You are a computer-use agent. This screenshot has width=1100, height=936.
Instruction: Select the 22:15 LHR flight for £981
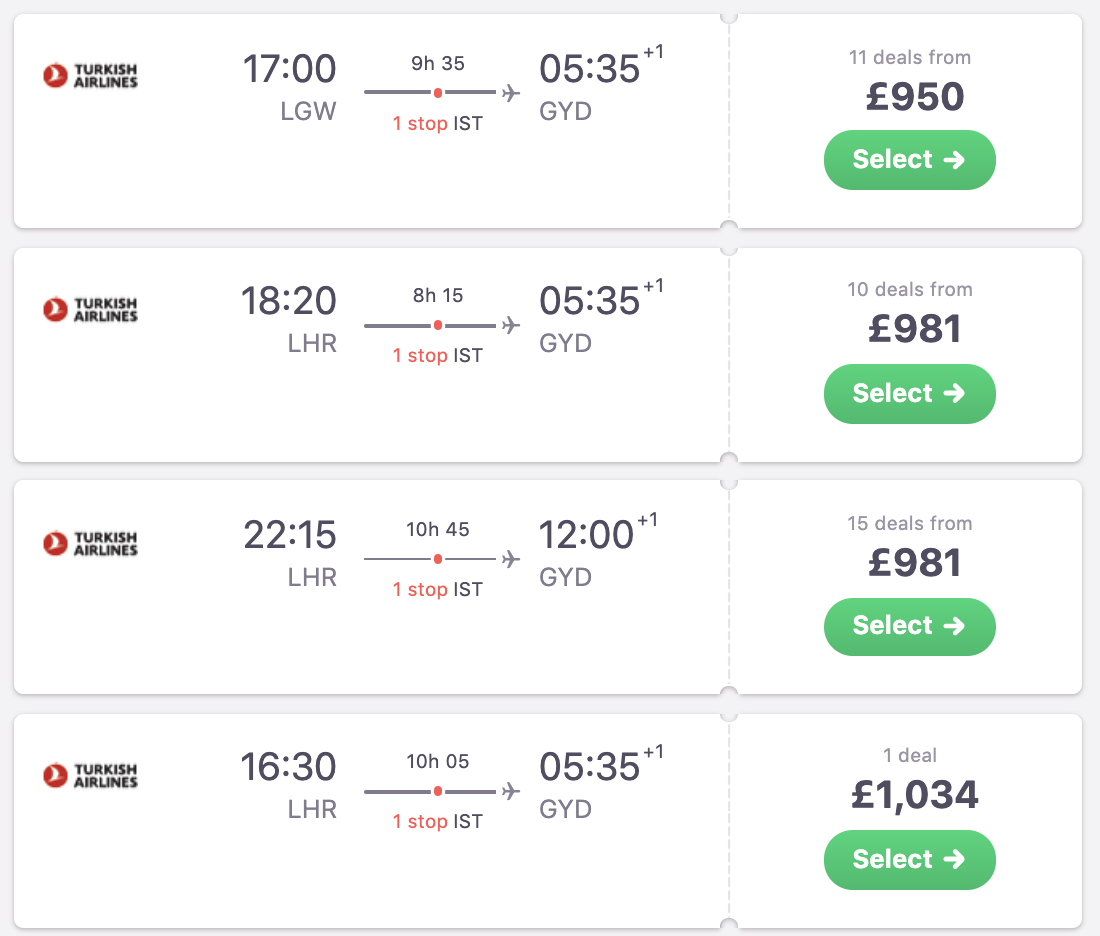(909, 626)
